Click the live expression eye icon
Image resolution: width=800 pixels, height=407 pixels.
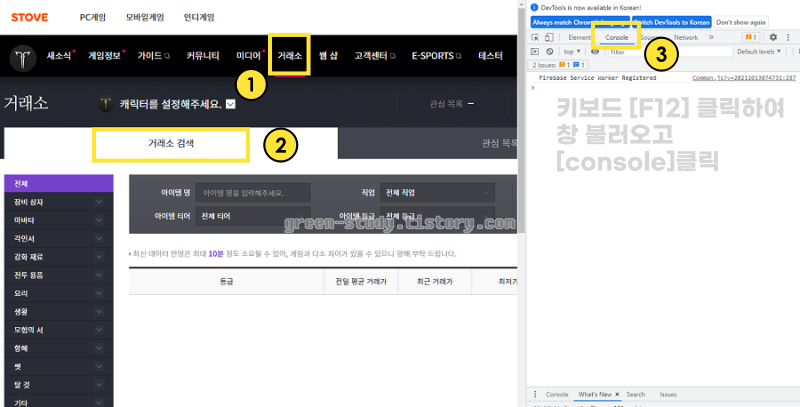(595, 52)
